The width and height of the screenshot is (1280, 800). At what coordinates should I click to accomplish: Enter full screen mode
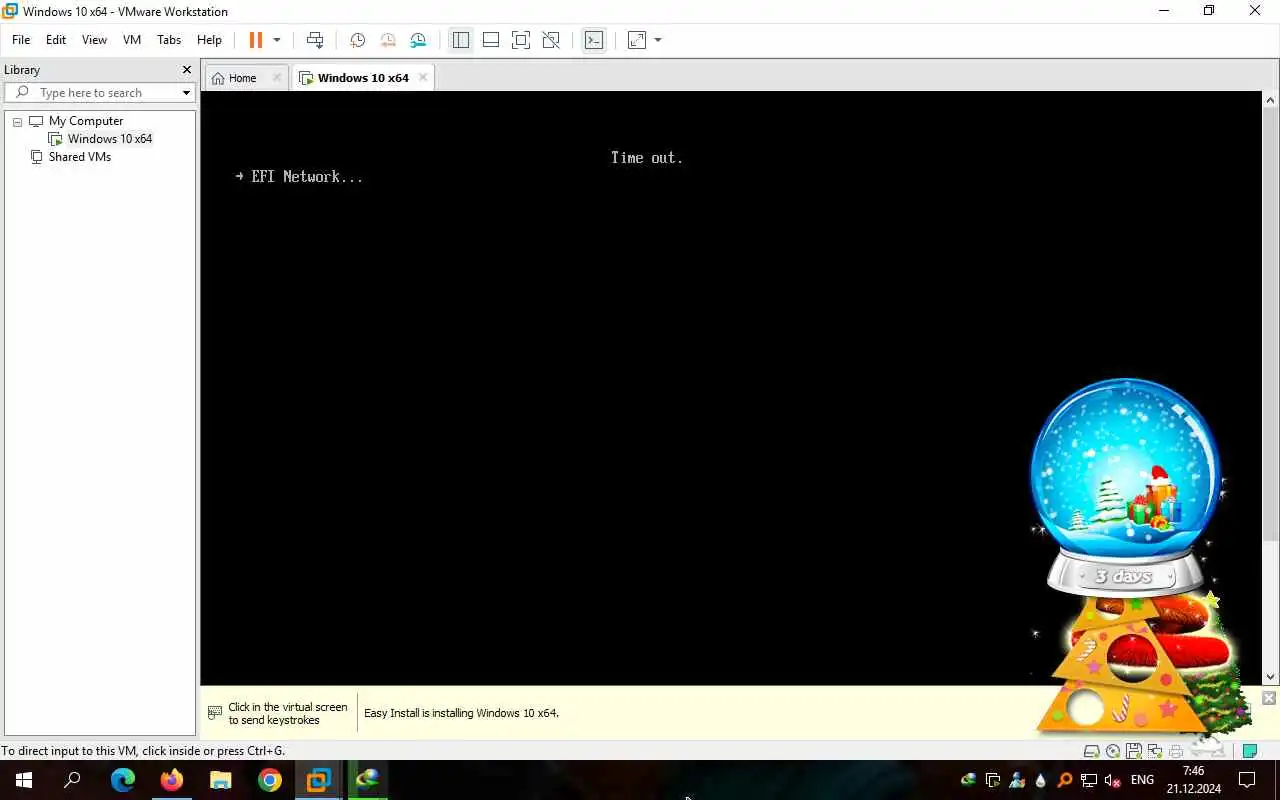coord(521,40)
